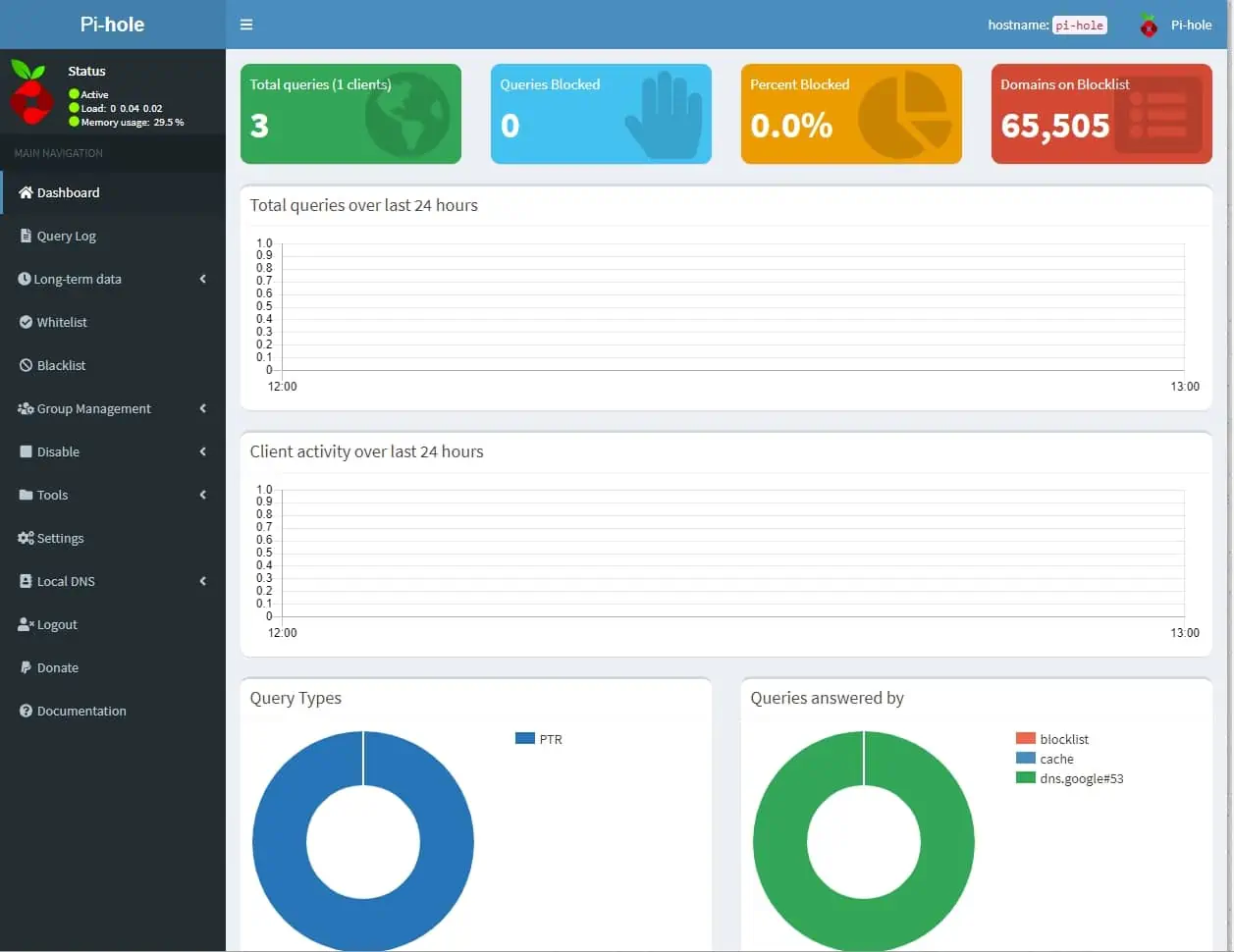Toggle the blocklist legend entry
1234x952 pixels.
(1052, 739)
